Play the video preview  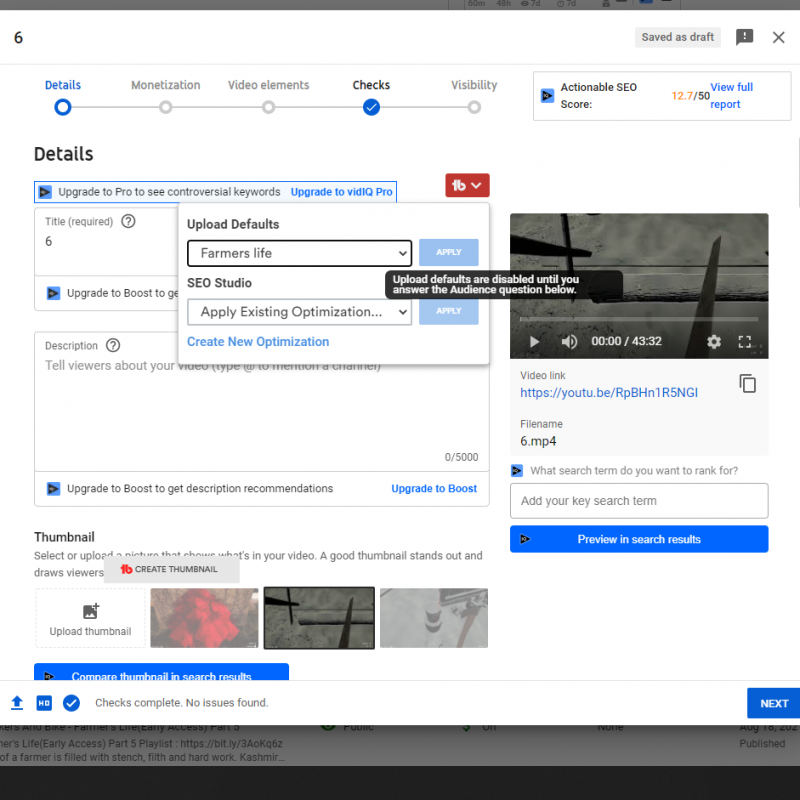click(x=534, y=342)
